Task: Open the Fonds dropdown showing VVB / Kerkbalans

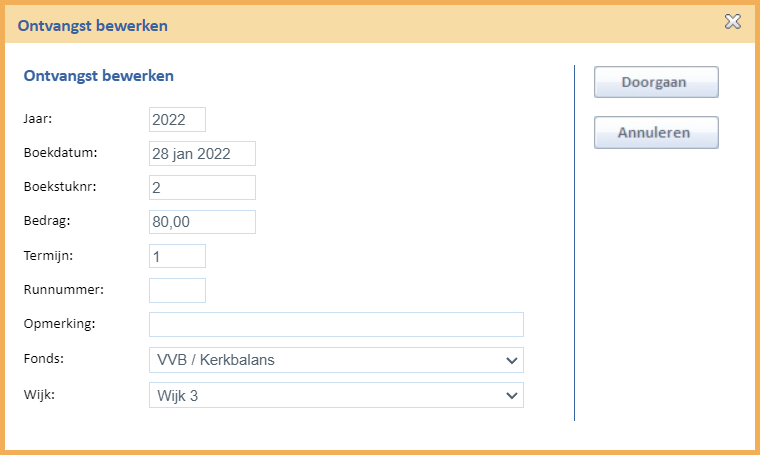Action: click(336, 360)
